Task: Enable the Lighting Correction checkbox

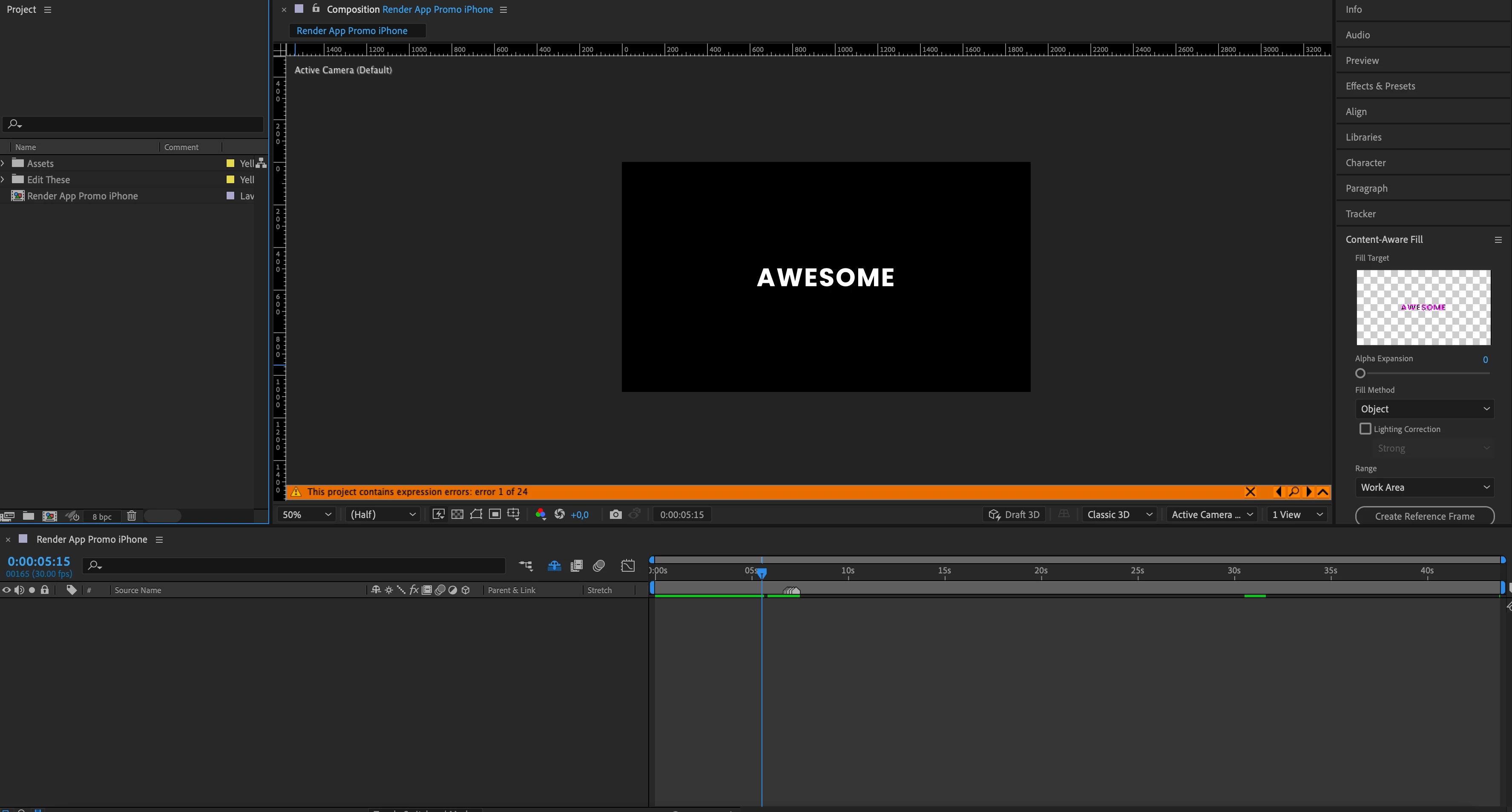Action: click(x=1365, y=429)
